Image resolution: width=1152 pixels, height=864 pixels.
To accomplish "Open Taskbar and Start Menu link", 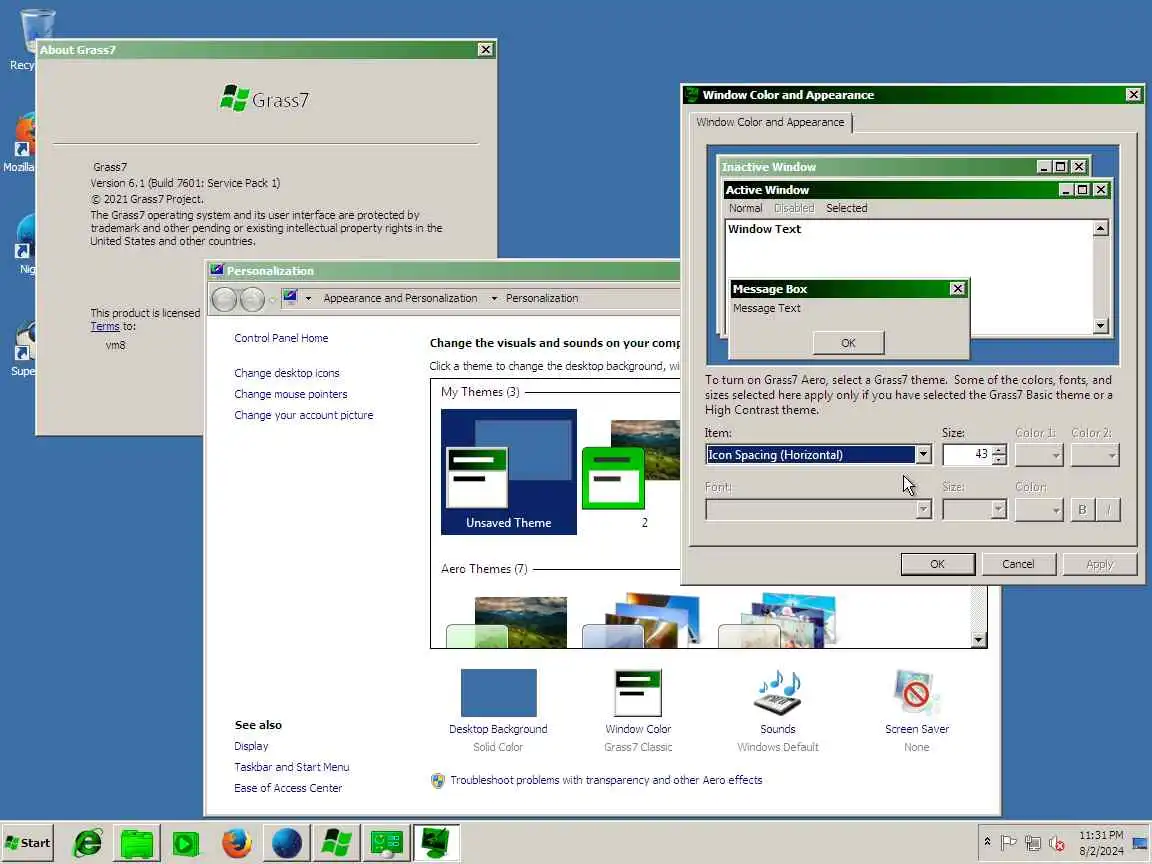I will click(x=292, y=767).
